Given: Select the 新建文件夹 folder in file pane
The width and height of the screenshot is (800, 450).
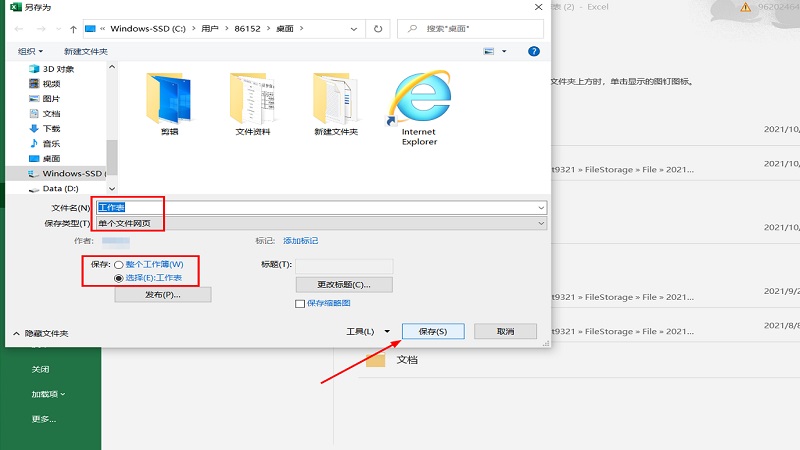Looking at the screenshot, I should 335,100.
